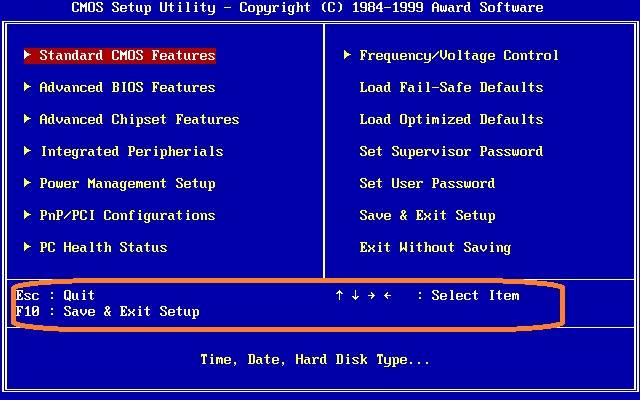The width and height of the screenshot is (640, 400).
Task: Click arrow beside Advanced BIOS Features
Action: 27,87
